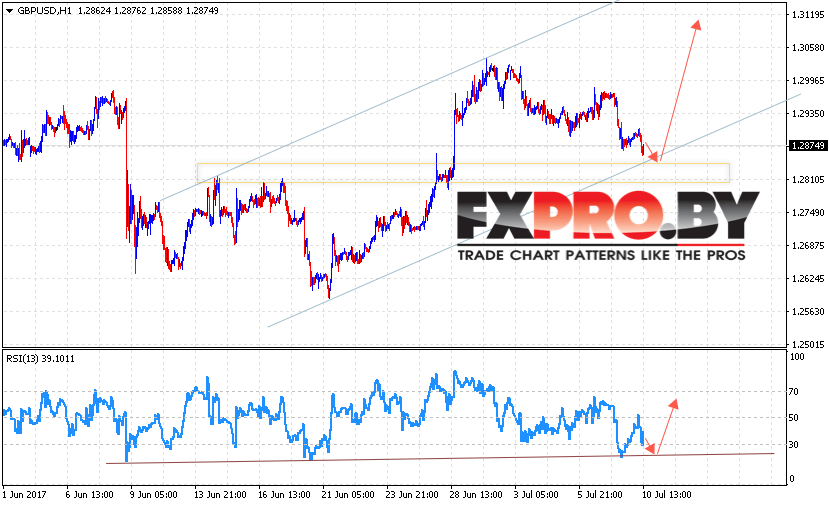The width and height of the screenshot is (829, 506).
Task: Click the Trade Chart Patterns Like The Pros tagline
Action: pos(602,255)
